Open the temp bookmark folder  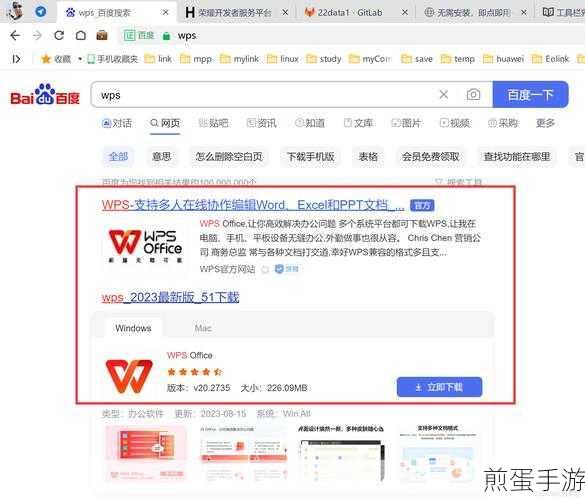[x=457, y=59]
